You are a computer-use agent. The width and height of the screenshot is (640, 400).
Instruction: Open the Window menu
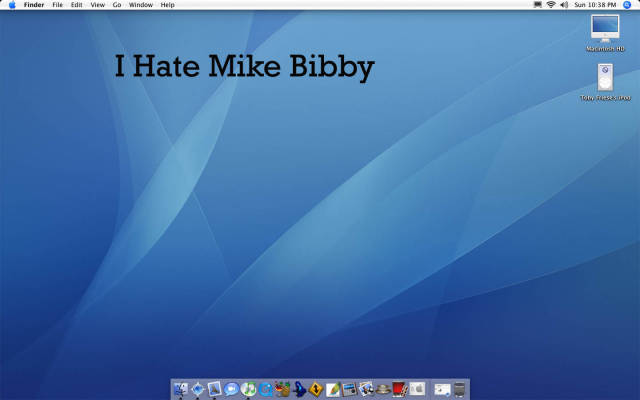(x=141, y=5)
